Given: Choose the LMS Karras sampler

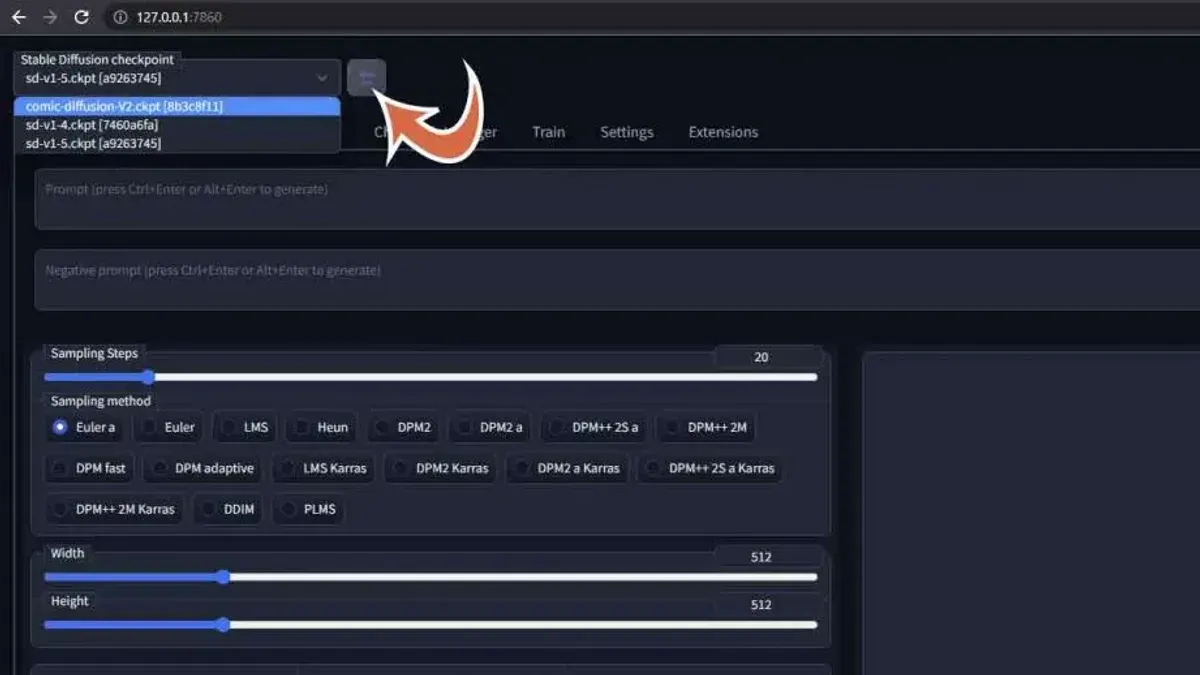Looking at the screenshot, I should tap(324, 468).
